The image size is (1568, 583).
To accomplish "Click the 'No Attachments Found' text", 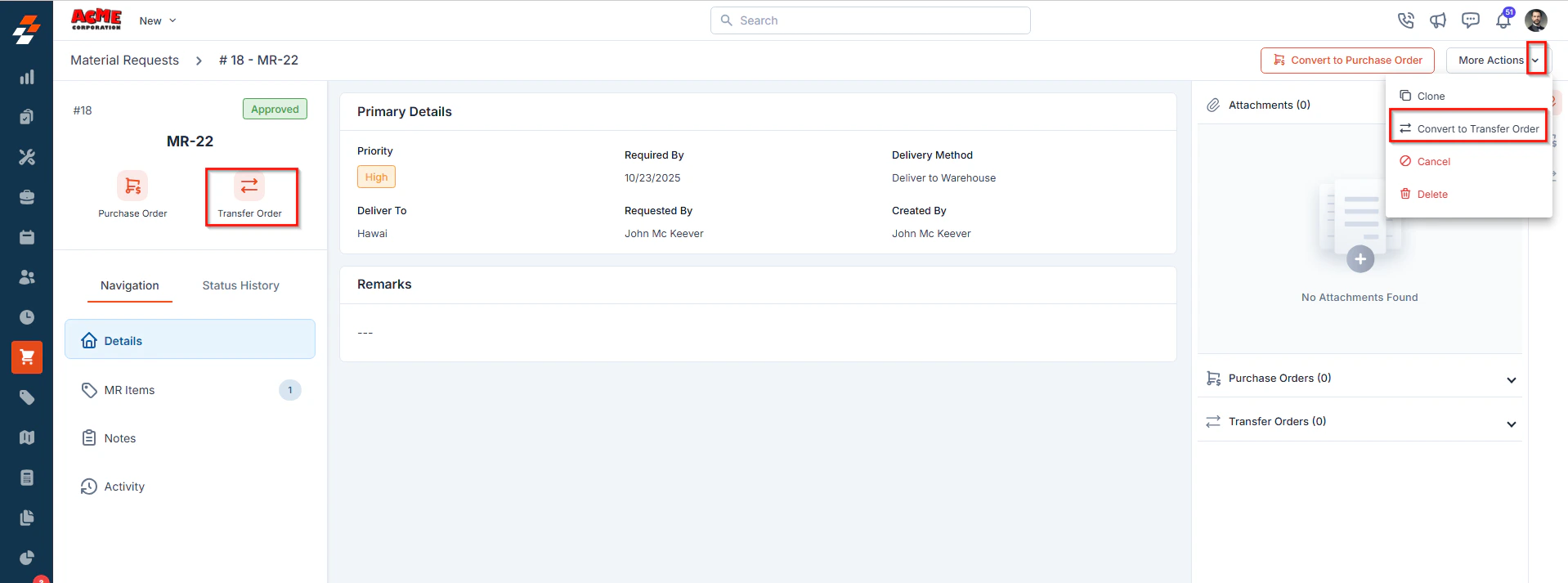I will click(1360, 297).
